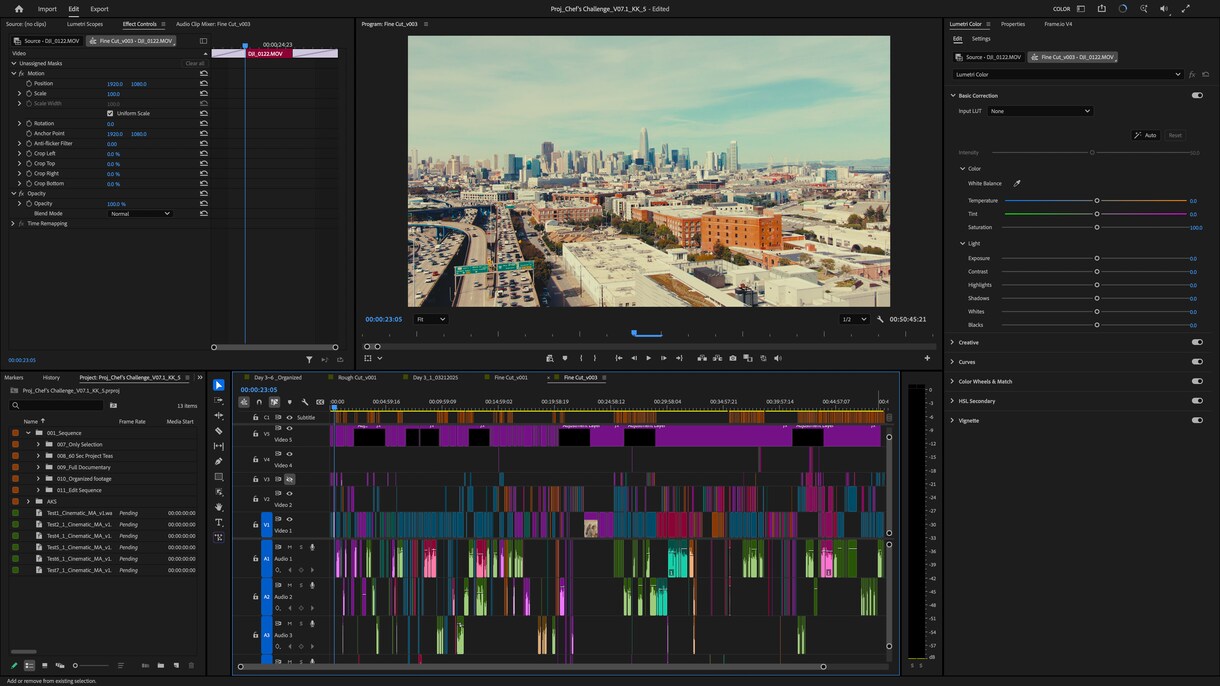Click the Export Frame camera icon
This screenshot has width=1220, height=686.
pos(733,358)
